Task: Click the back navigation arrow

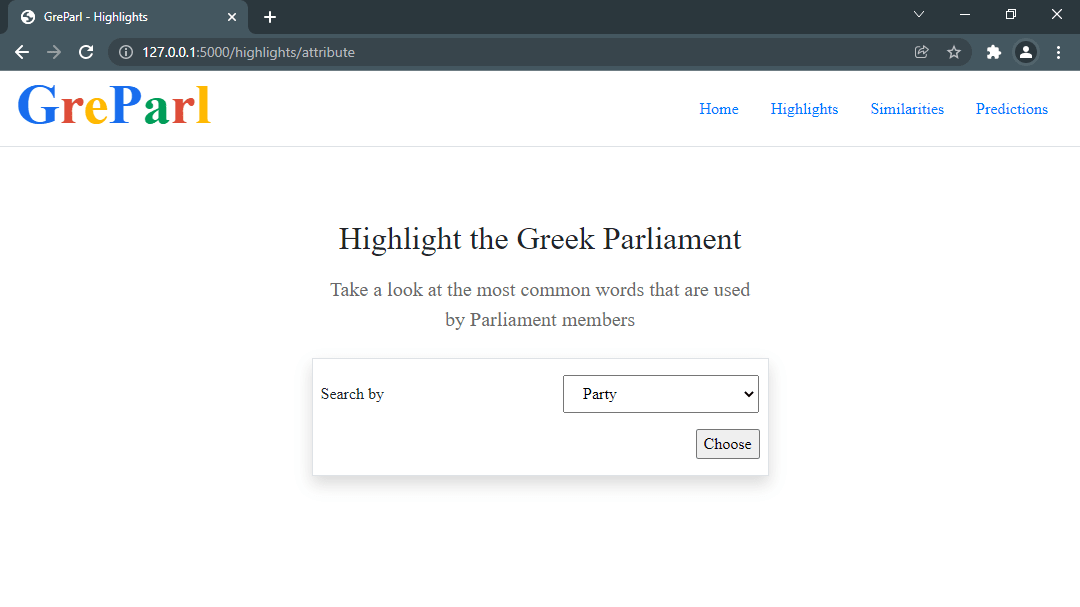Action: coord(22,51)
